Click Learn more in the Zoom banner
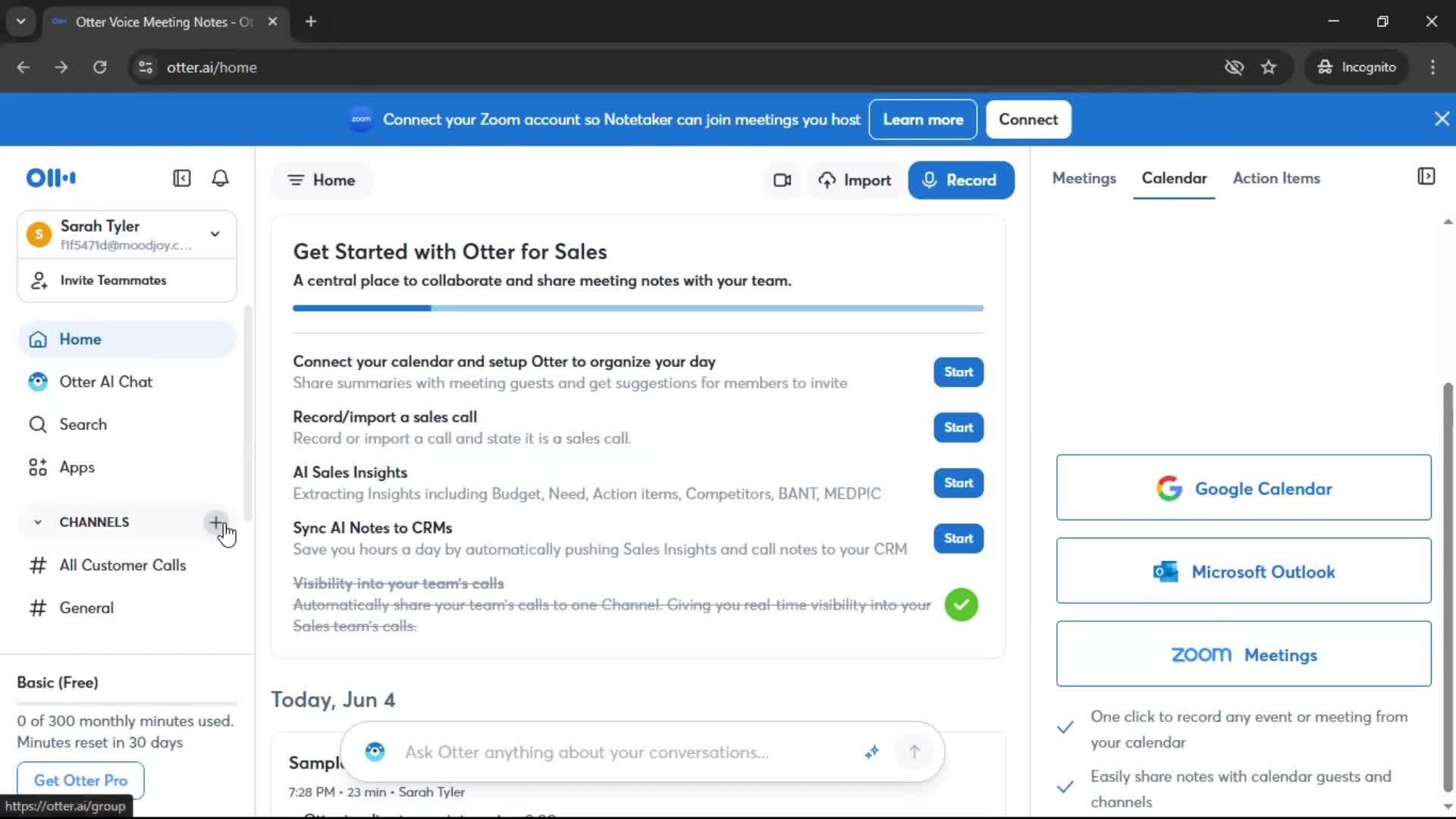1456x819 pixels. coord(922,119)
